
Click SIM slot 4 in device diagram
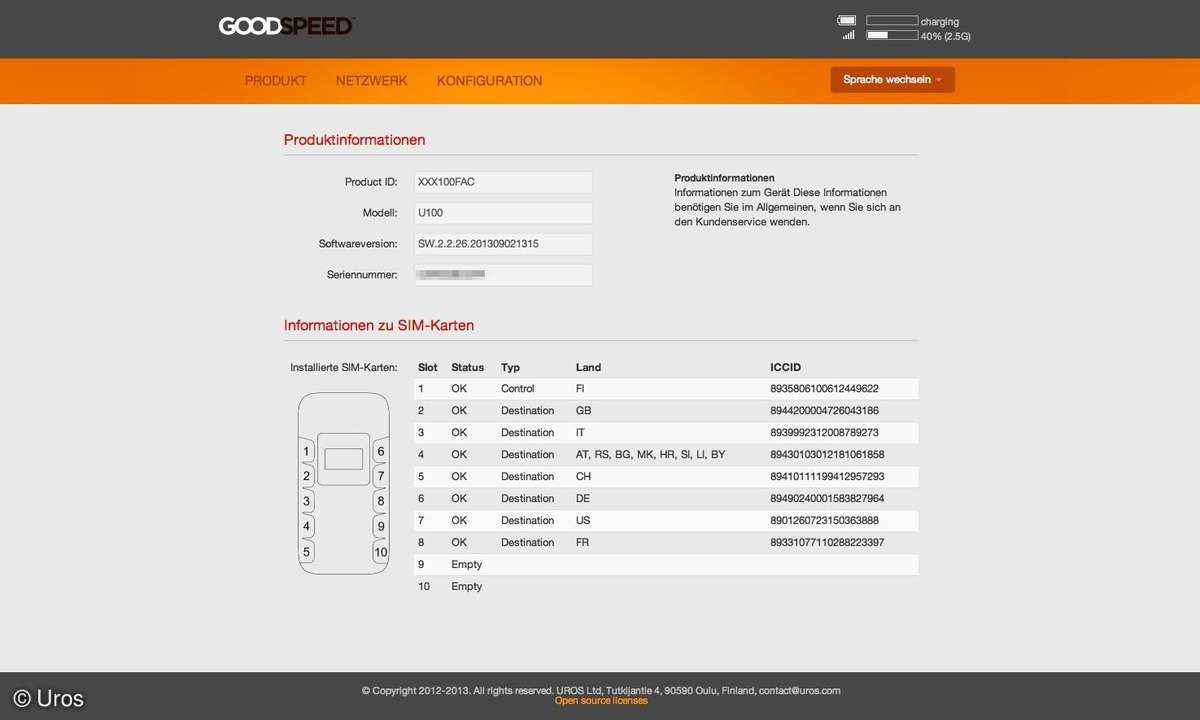point(306,526)
